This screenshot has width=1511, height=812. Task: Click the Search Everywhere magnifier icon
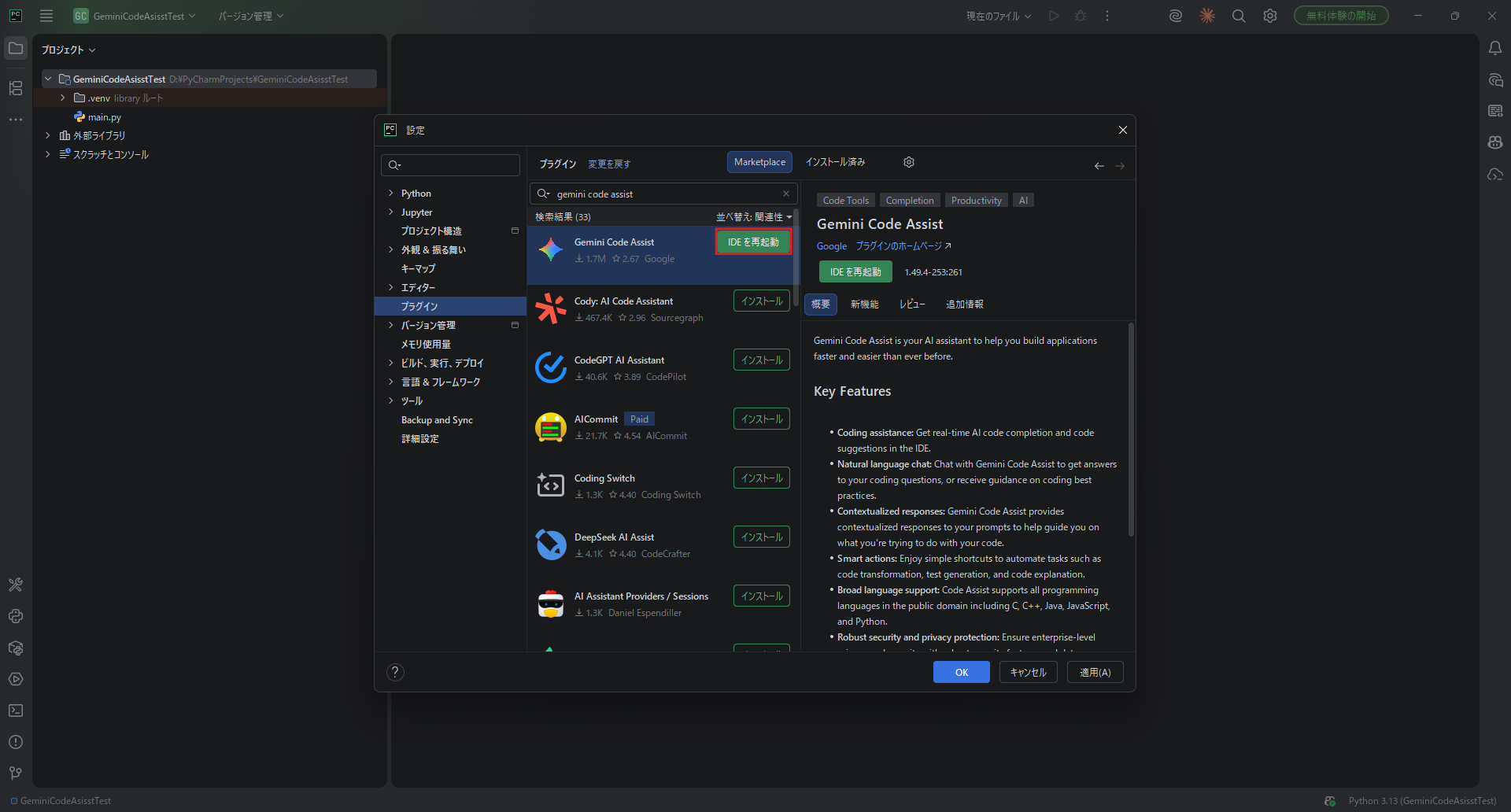click(x=1239, y=16)
